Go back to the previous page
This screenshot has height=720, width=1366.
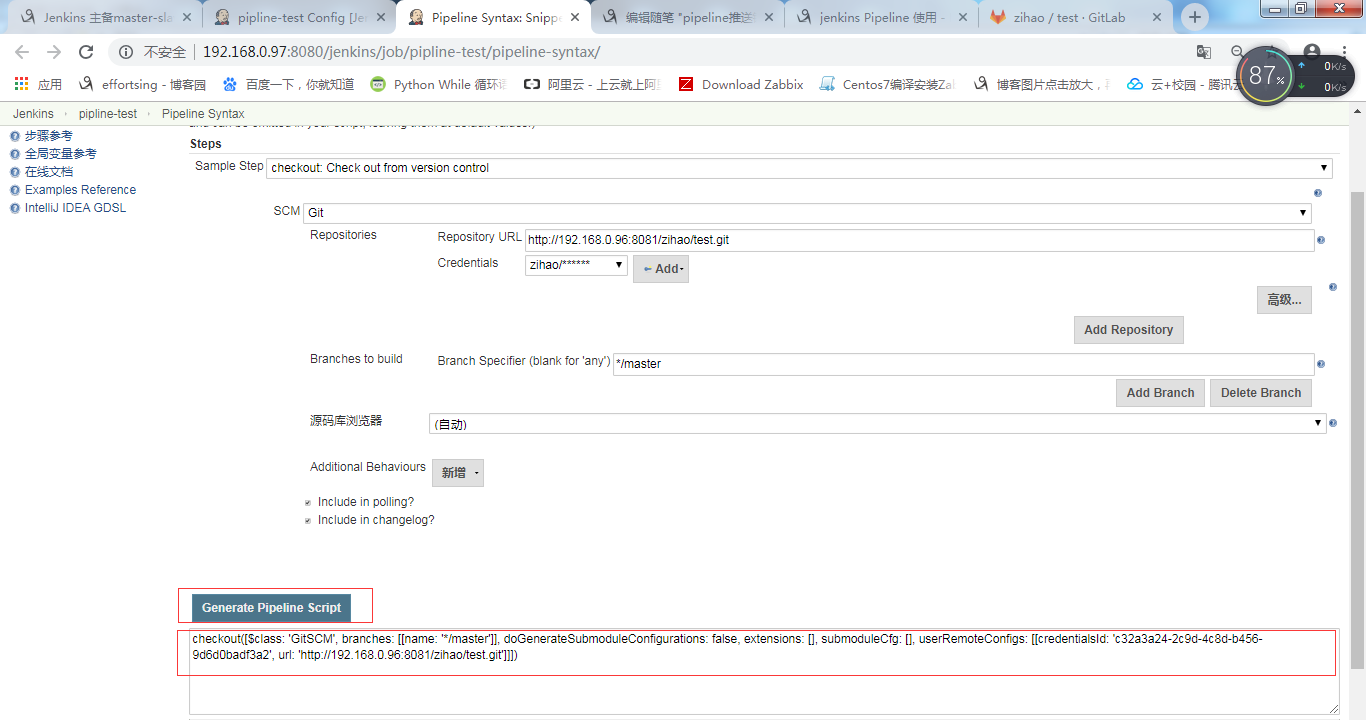(x=22, y=52)
